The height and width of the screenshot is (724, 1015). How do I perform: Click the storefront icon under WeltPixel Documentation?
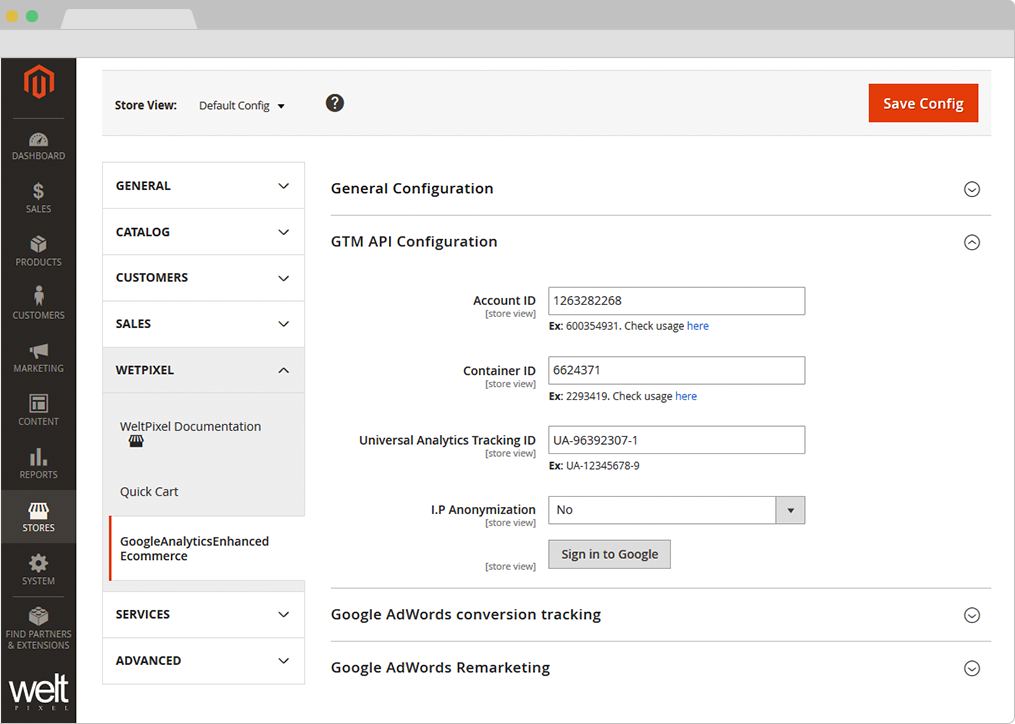136,442
